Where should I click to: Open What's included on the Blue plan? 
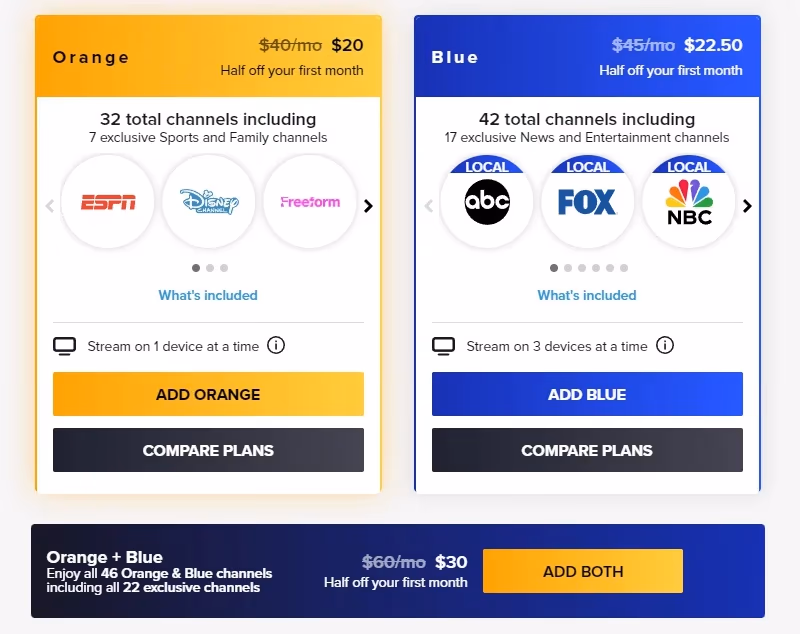pos(587,295)
